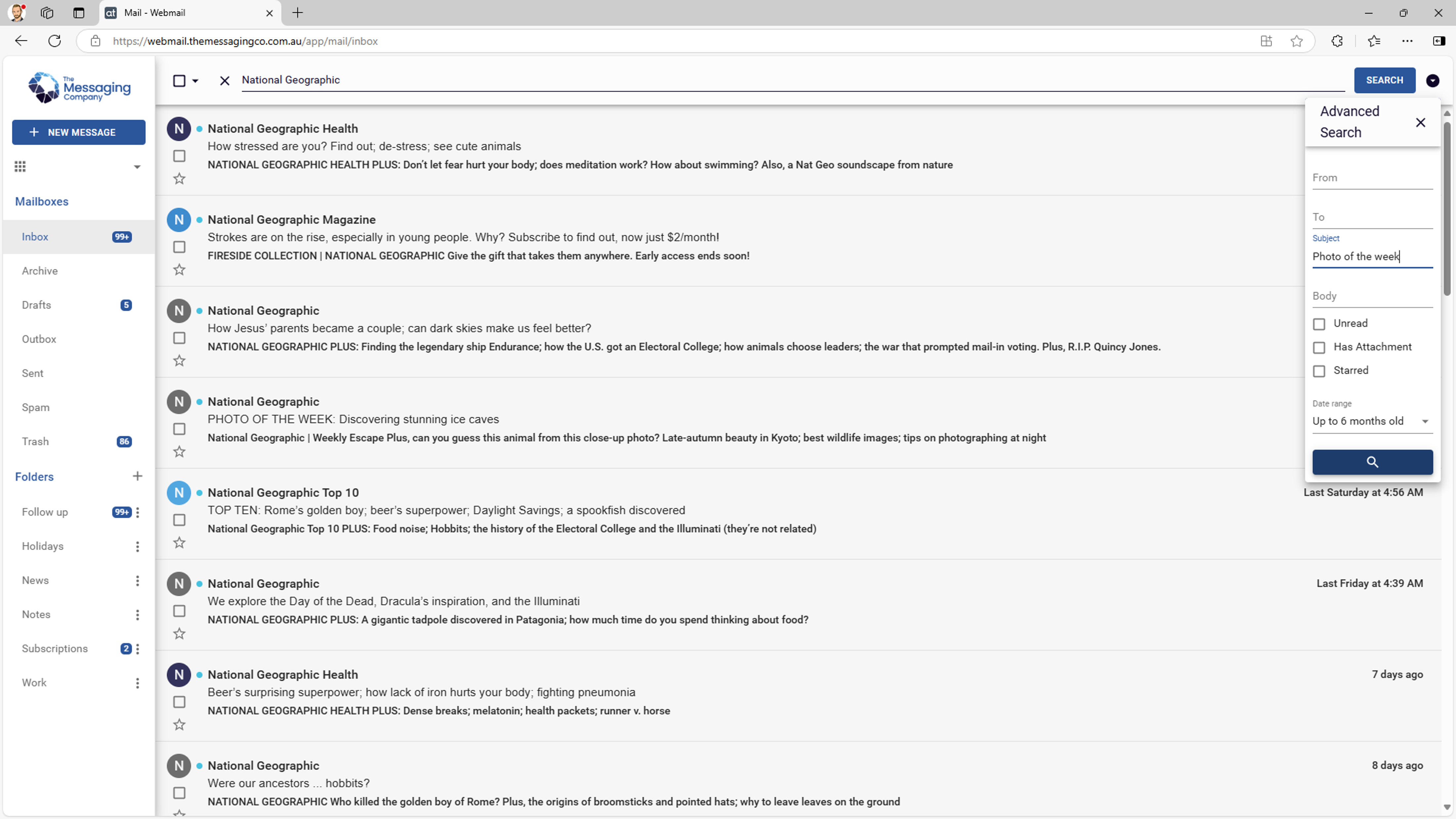Run advanced search with magnifier button
1456x819 pixels.
[x=1372, y=462]
